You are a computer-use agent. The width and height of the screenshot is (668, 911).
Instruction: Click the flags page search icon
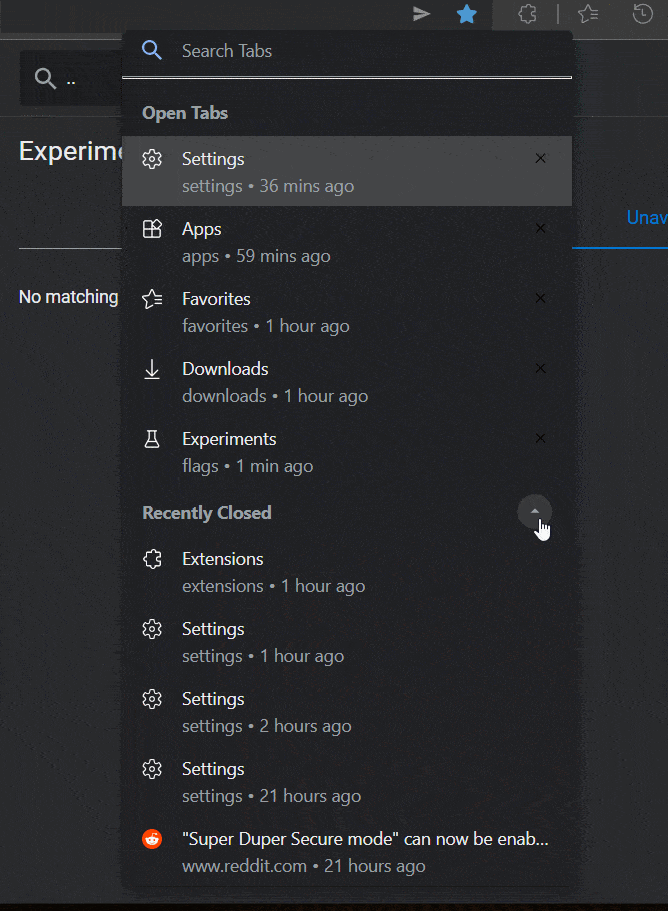45,78
